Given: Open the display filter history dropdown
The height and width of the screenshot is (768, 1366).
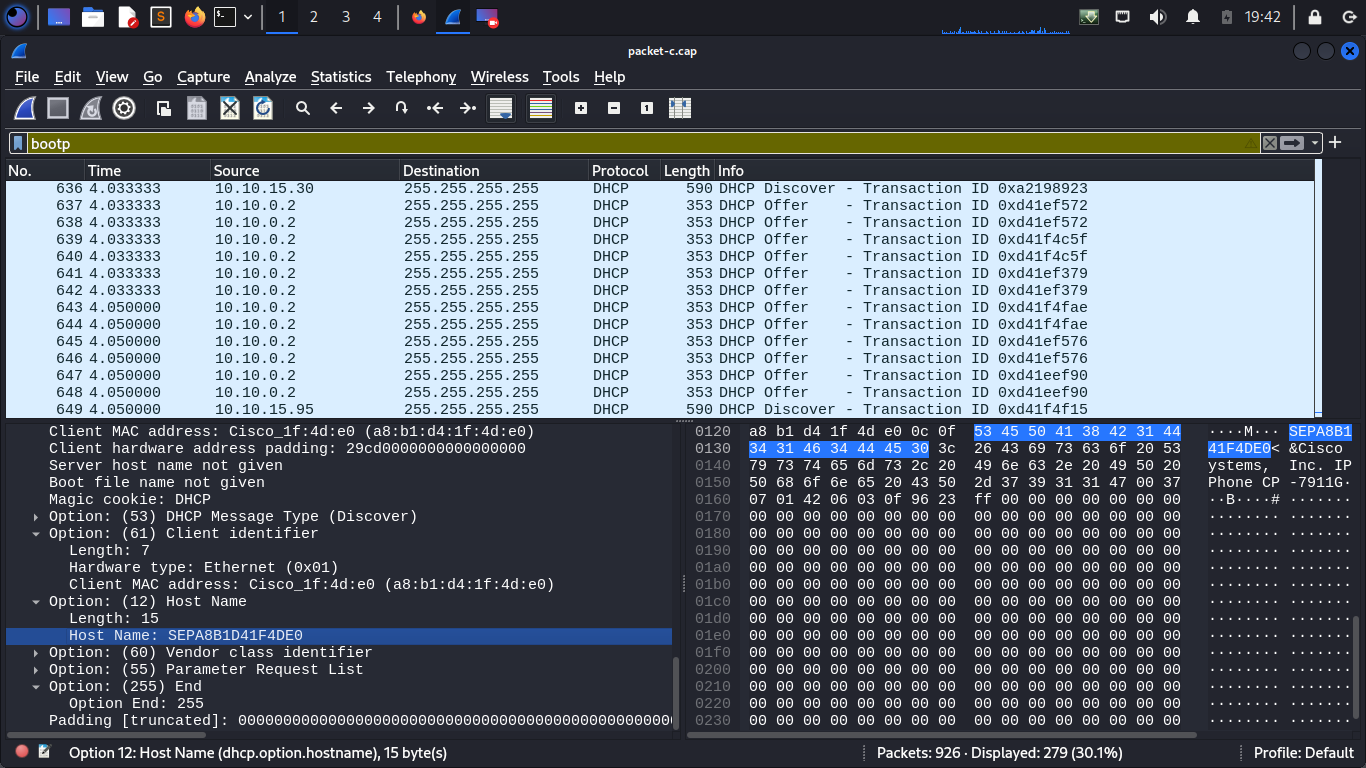Looking at the screenshot, I should pos(1316,143).
